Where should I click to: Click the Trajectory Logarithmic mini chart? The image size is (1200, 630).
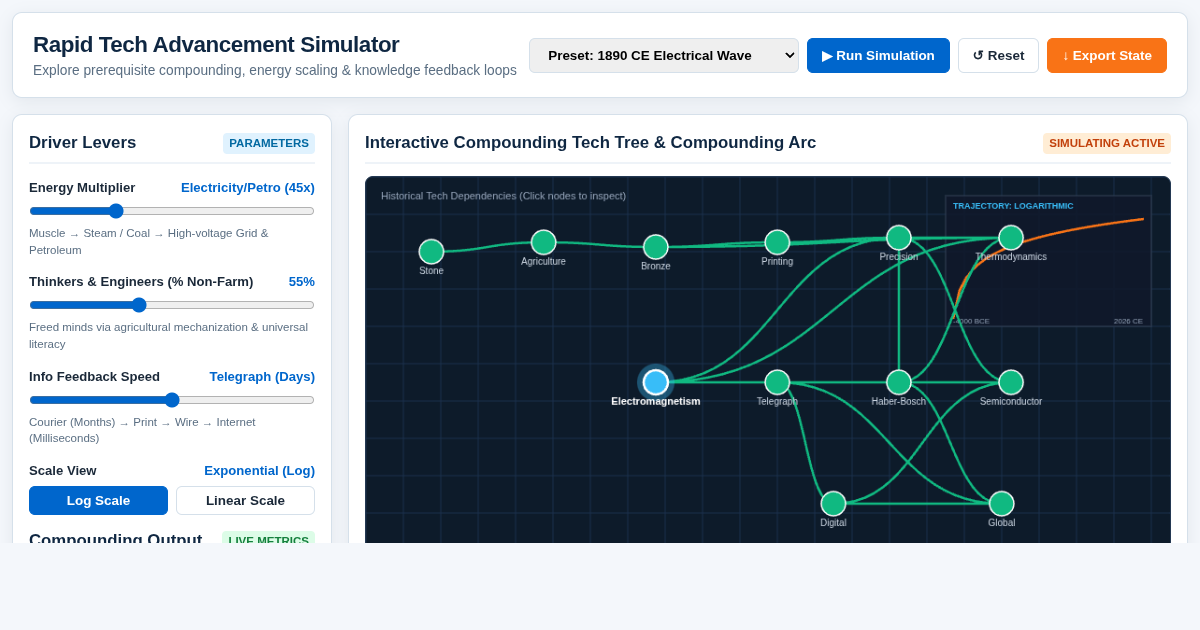[x=1048, y=261]
